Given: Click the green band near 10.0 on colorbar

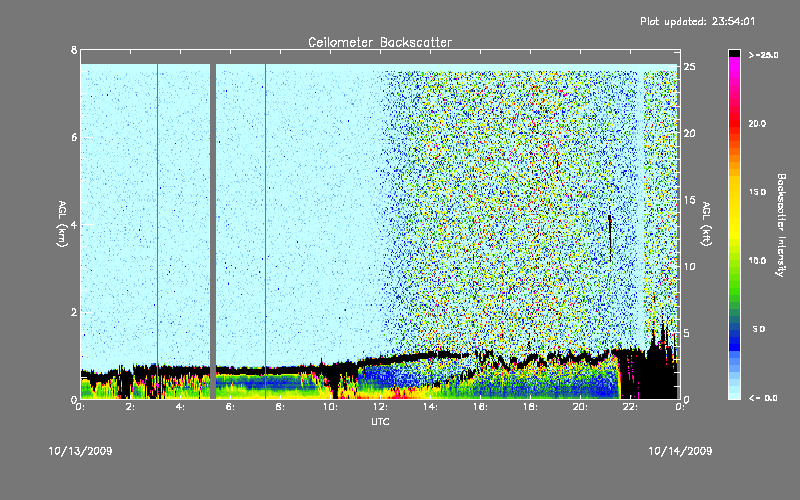Looking at the screenshot, I should (x=734, y=261).
